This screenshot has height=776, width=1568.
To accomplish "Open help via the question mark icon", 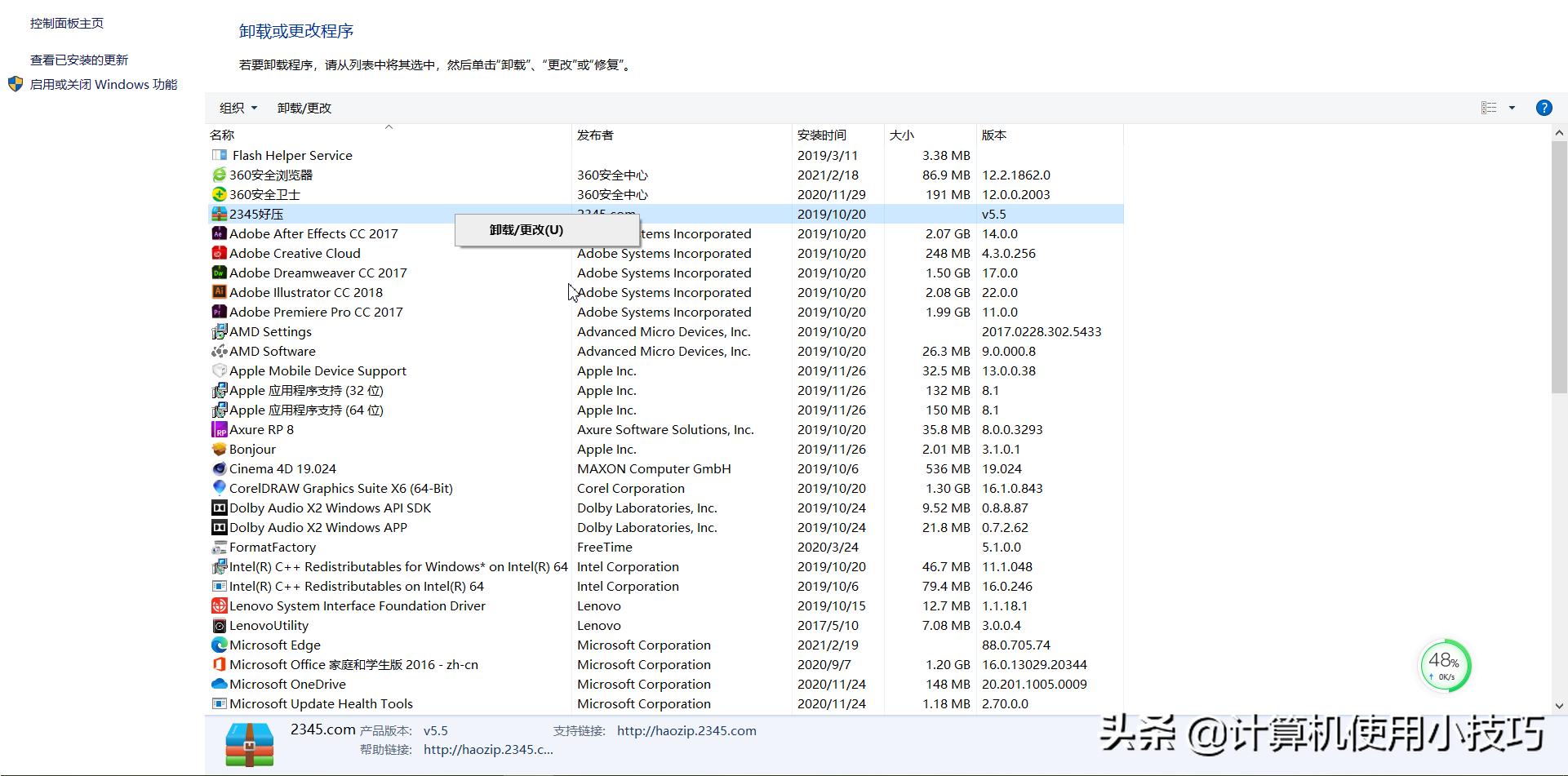I will tap(1544, 107).
